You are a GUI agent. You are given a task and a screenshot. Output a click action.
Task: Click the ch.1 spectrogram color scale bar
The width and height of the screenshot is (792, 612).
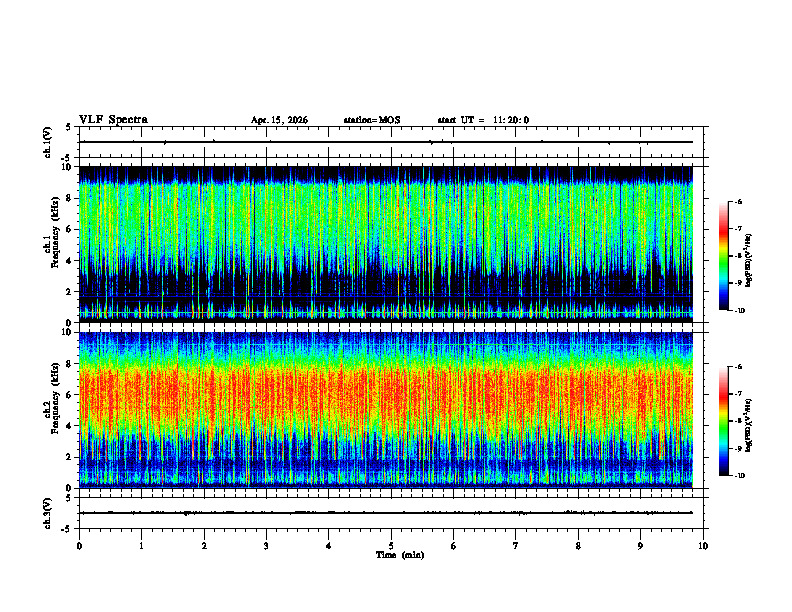(x=723, y=256)
